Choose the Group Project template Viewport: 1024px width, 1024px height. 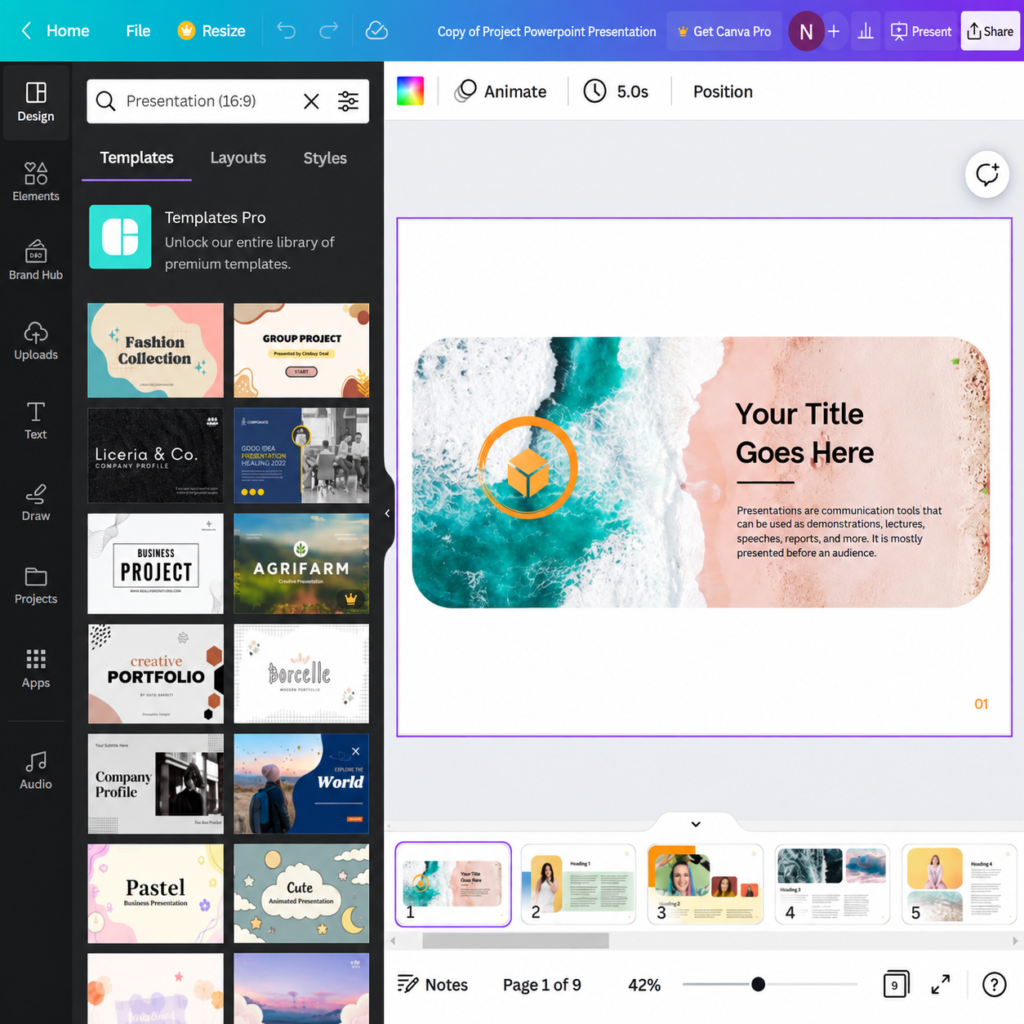pos(301,350)
